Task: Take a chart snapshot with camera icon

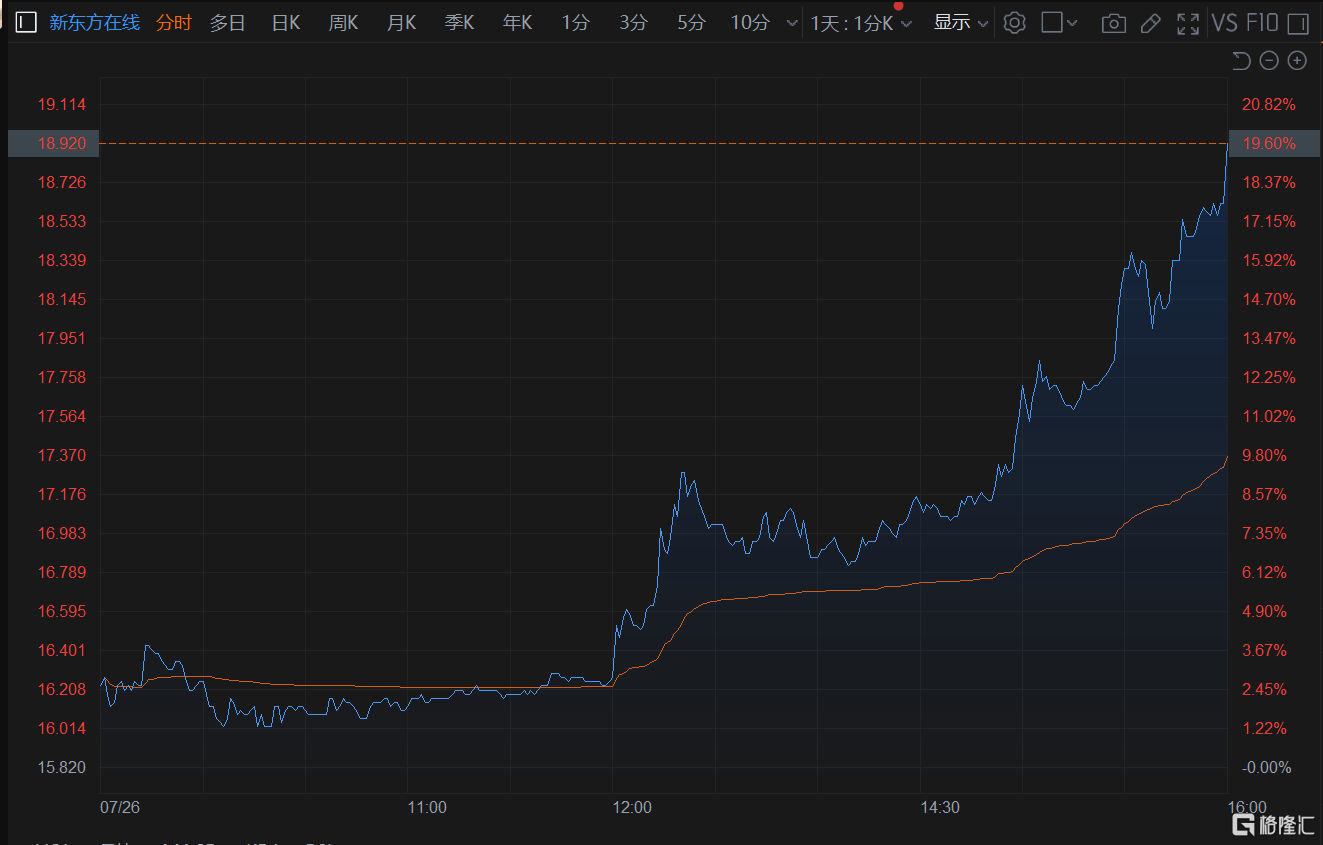Action: [x=1113, y=23]
